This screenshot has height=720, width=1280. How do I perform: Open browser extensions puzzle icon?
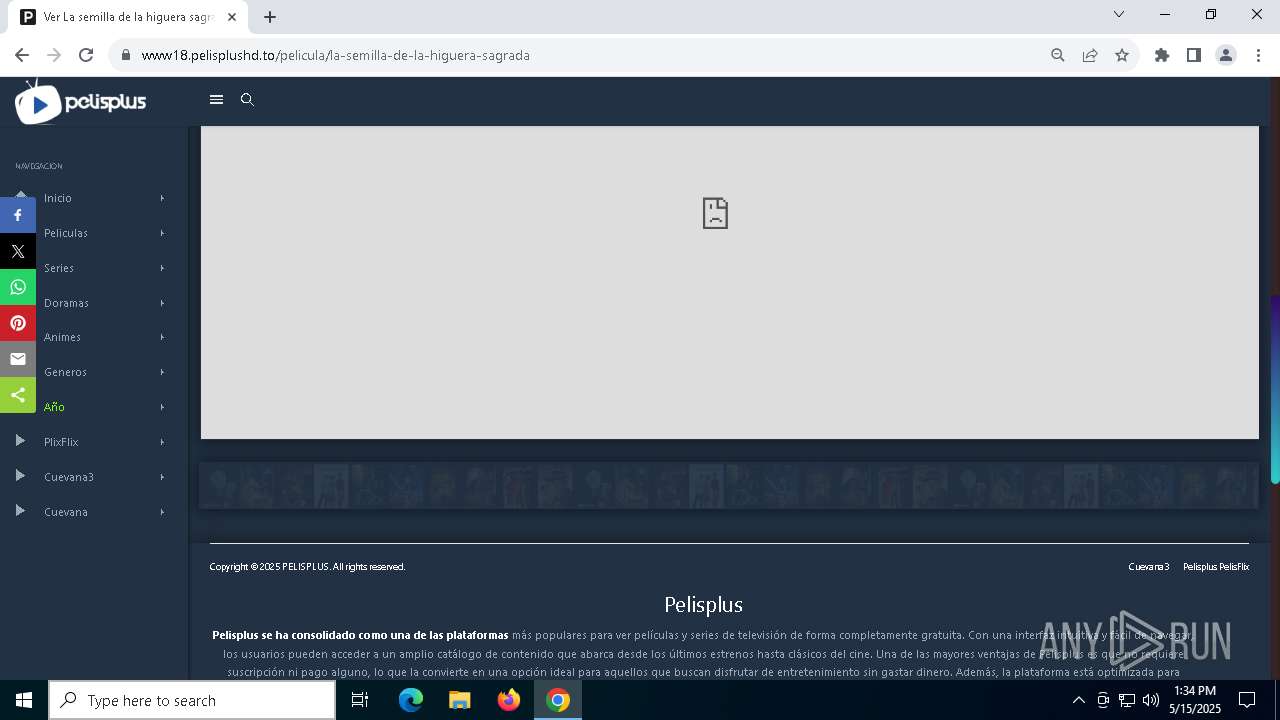click(x=1162, y=55)
